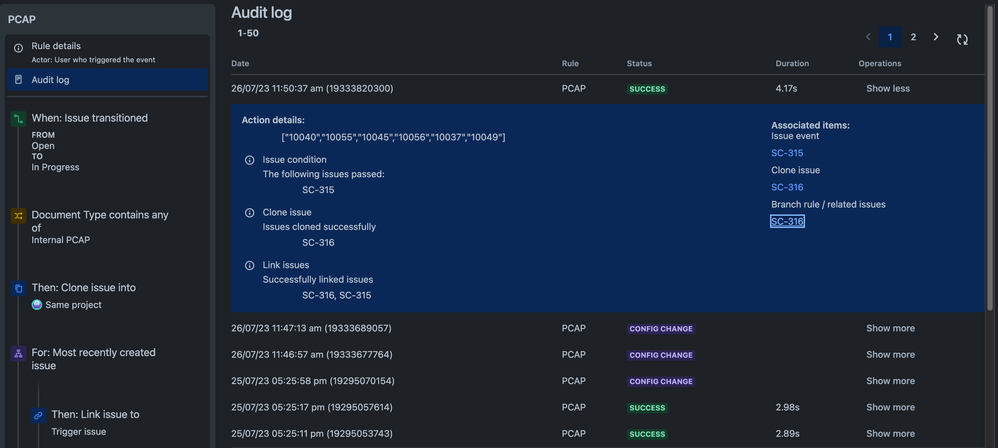
Task: Click the blue Clone issue action icon
Action: 18,288
